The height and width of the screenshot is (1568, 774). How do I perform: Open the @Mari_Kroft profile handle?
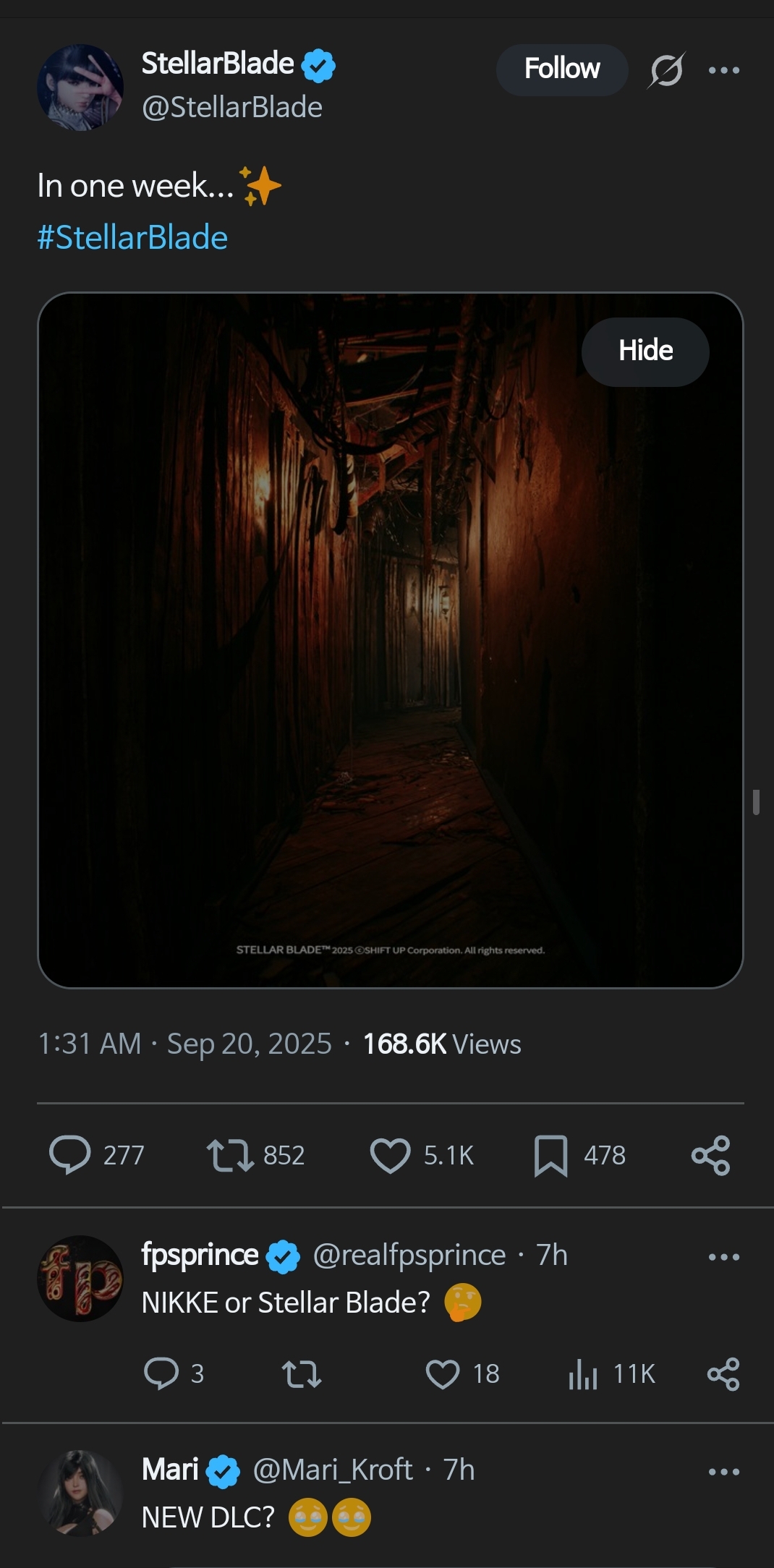(x=333, y=1470)
